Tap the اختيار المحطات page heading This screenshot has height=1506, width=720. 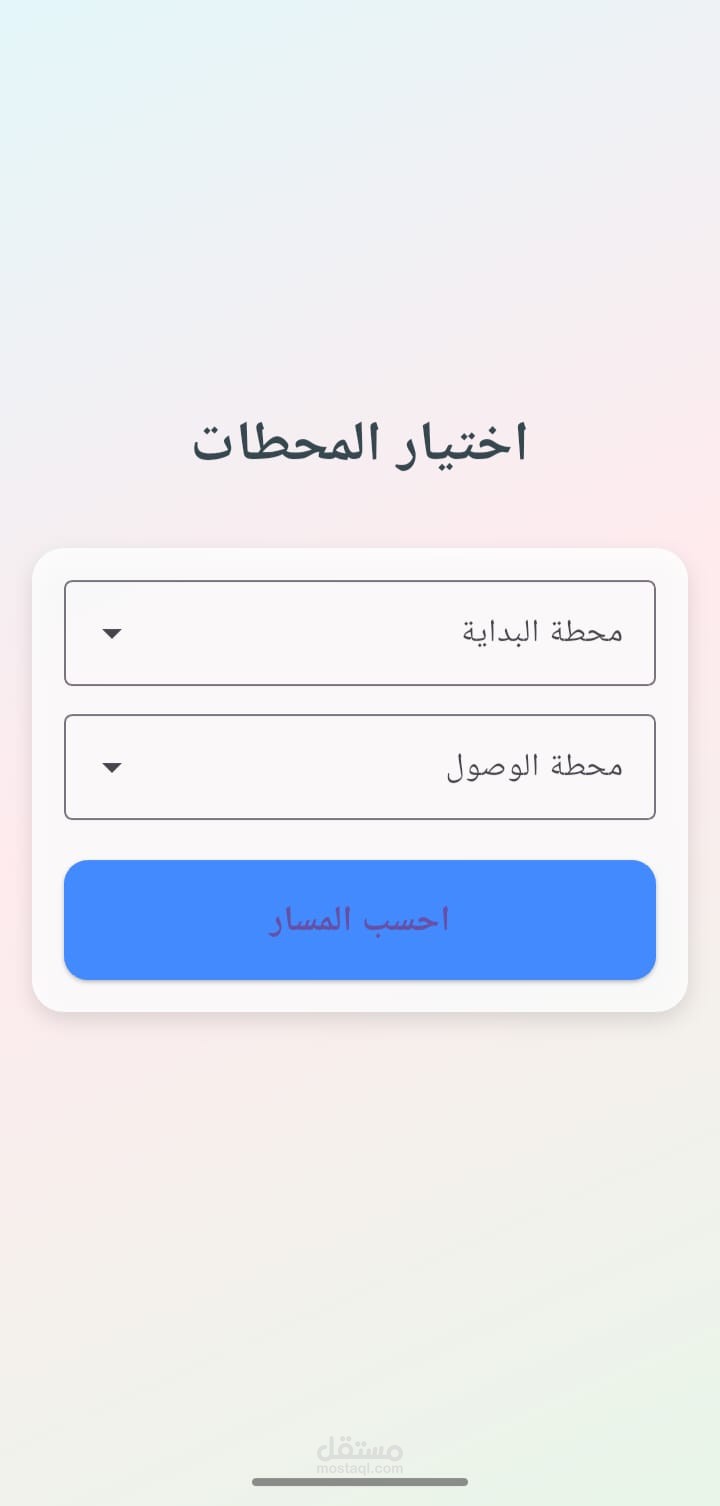pos(360,443)
